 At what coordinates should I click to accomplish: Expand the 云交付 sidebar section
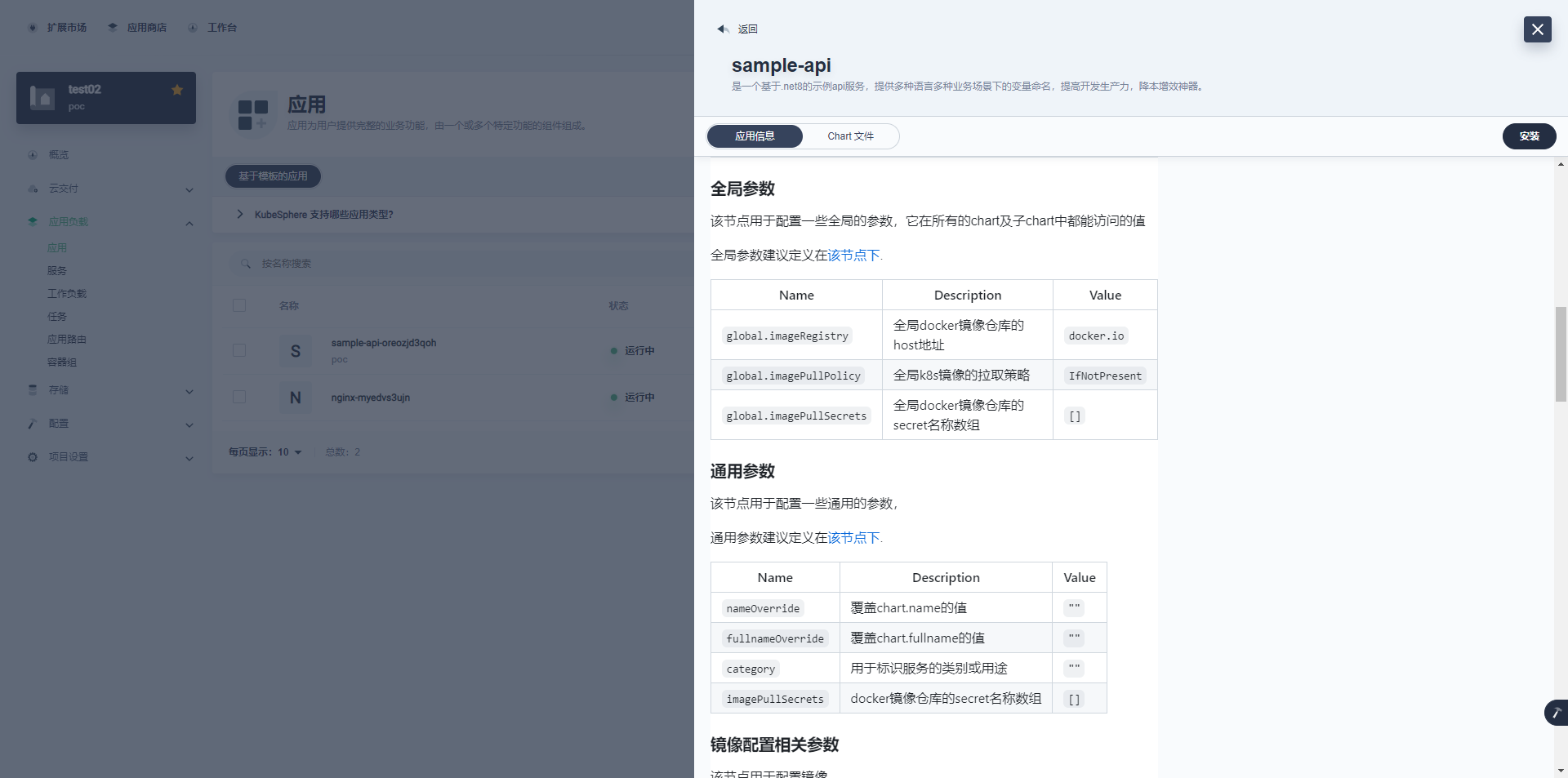point(189,189)
